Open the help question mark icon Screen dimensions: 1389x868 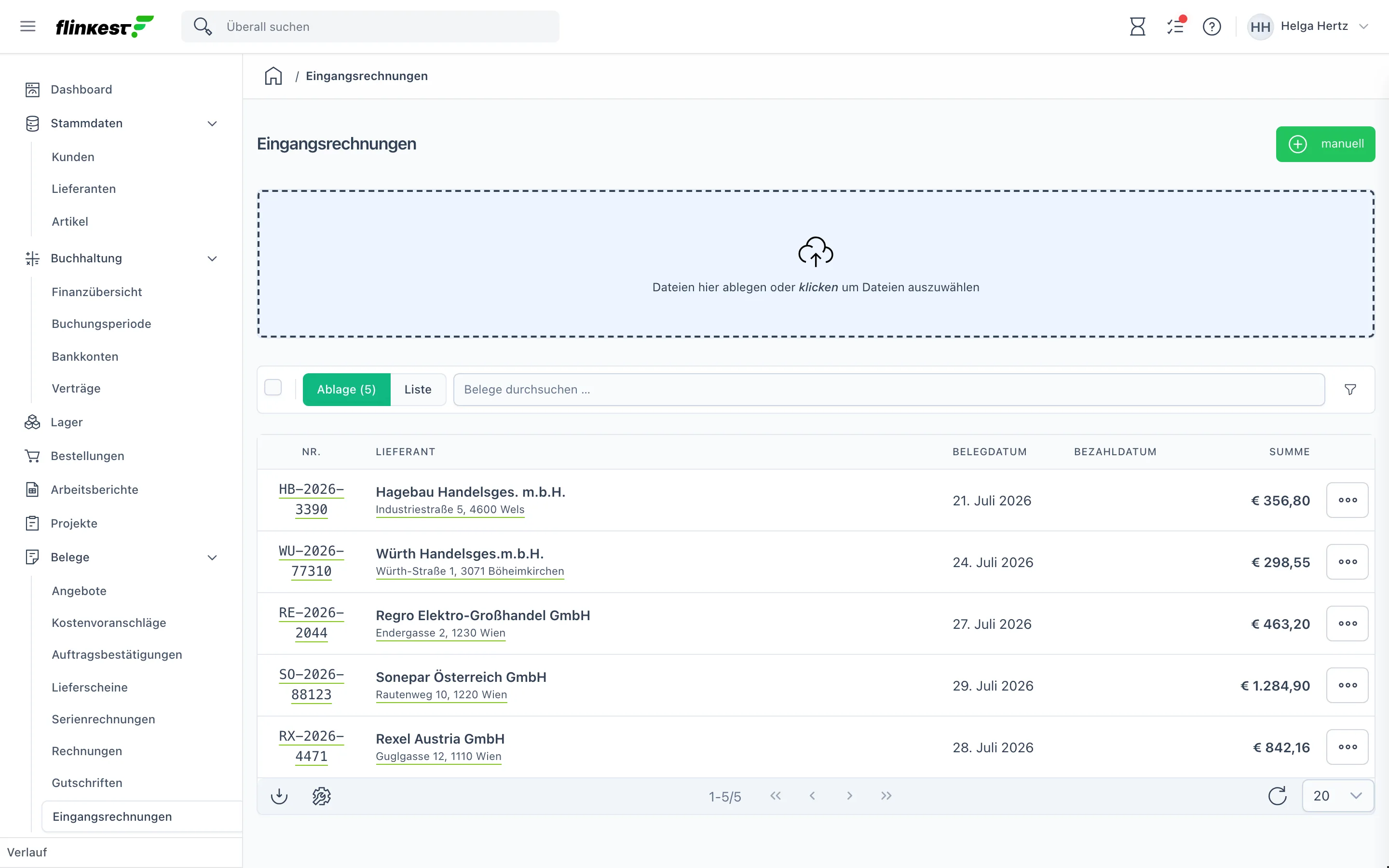[x=1212, y=27]
